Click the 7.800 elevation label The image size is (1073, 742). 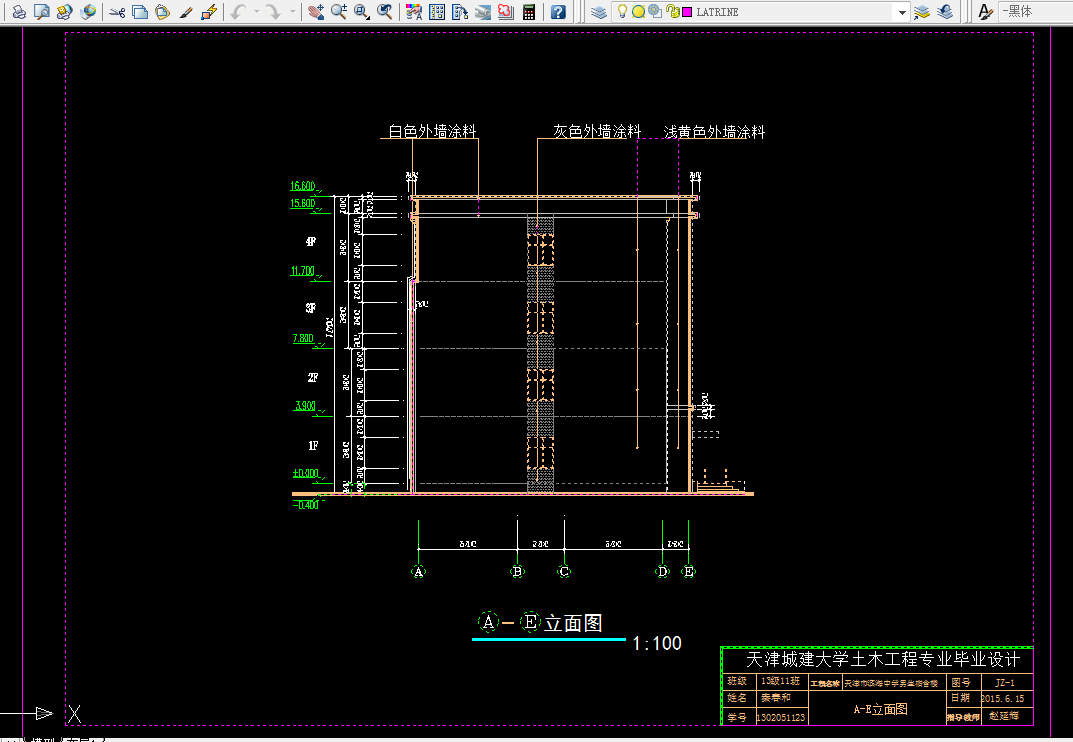303,338
